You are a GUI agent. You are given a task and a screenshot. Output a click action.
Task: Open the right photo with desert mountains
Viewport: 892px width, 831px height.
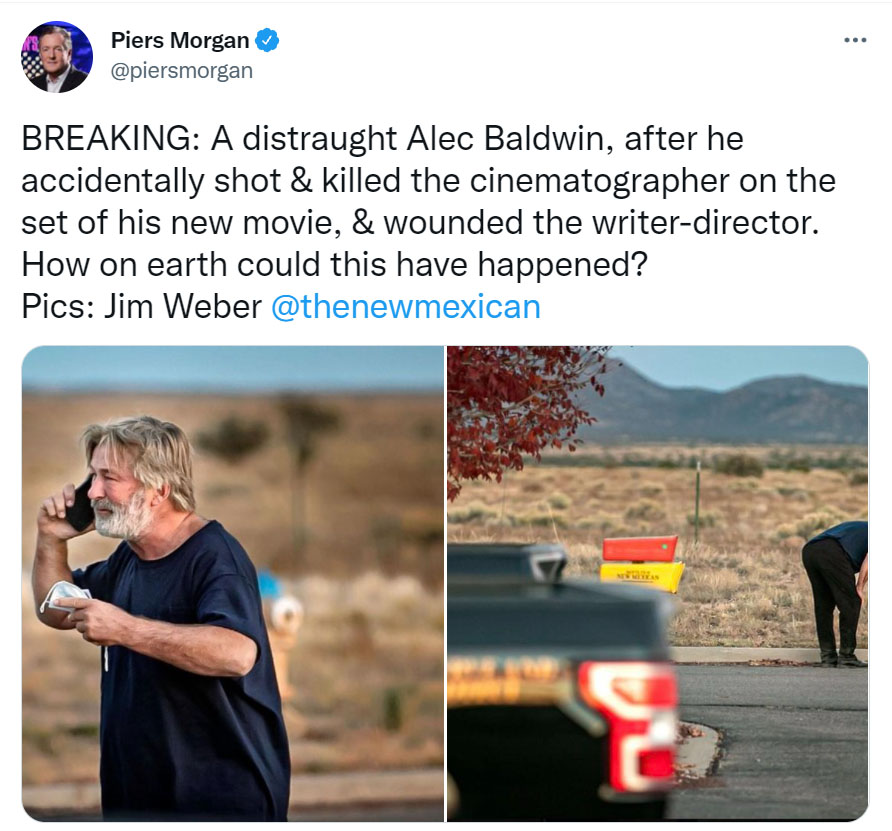[x=658, y=584]
